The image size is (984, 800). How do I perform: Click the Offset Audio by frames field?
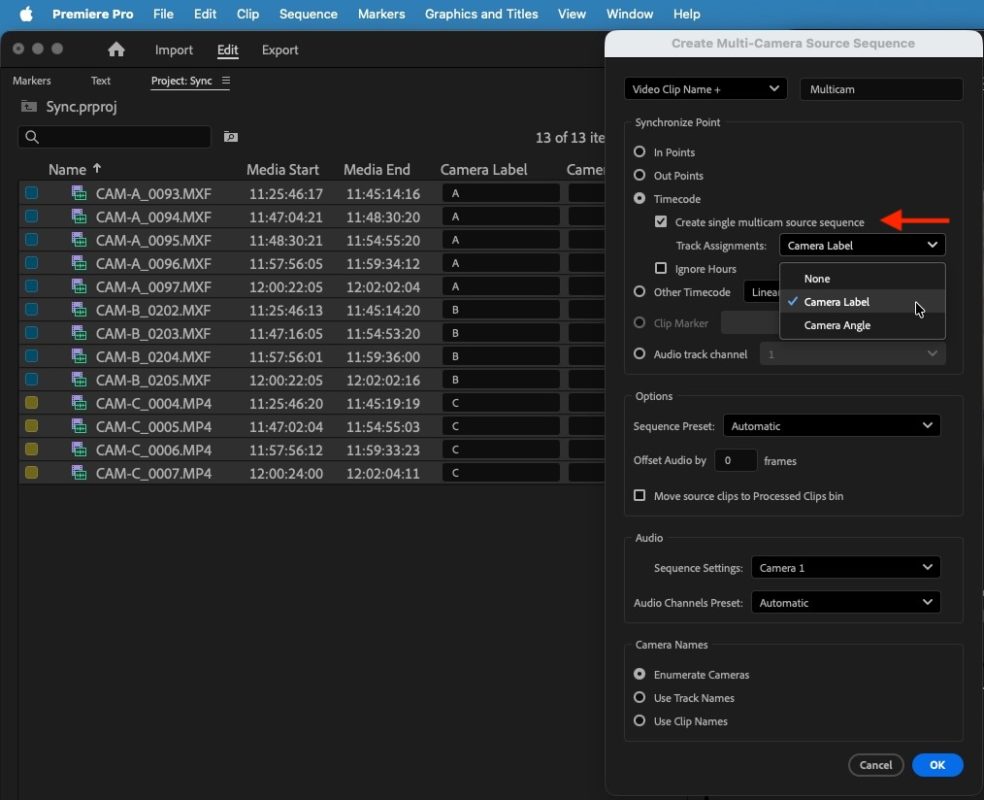[x=735, y=461]
